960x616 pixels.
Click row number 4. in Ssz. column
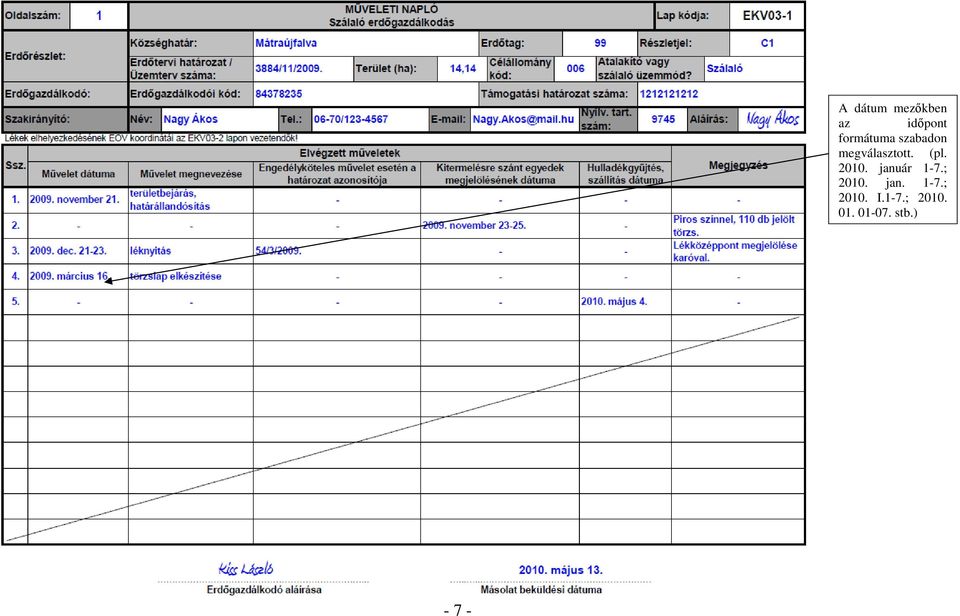tap(15, 276)
